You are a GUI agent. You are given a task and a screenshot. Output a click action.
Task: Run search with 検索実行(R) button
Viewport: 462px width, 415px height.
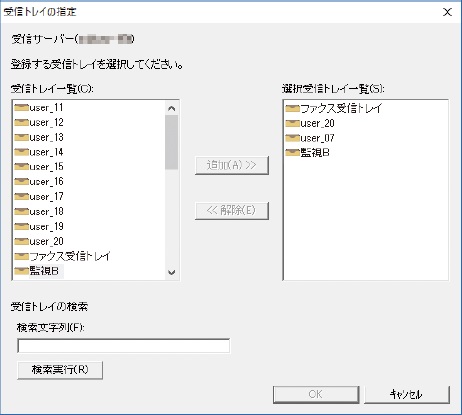click(60, 370)
